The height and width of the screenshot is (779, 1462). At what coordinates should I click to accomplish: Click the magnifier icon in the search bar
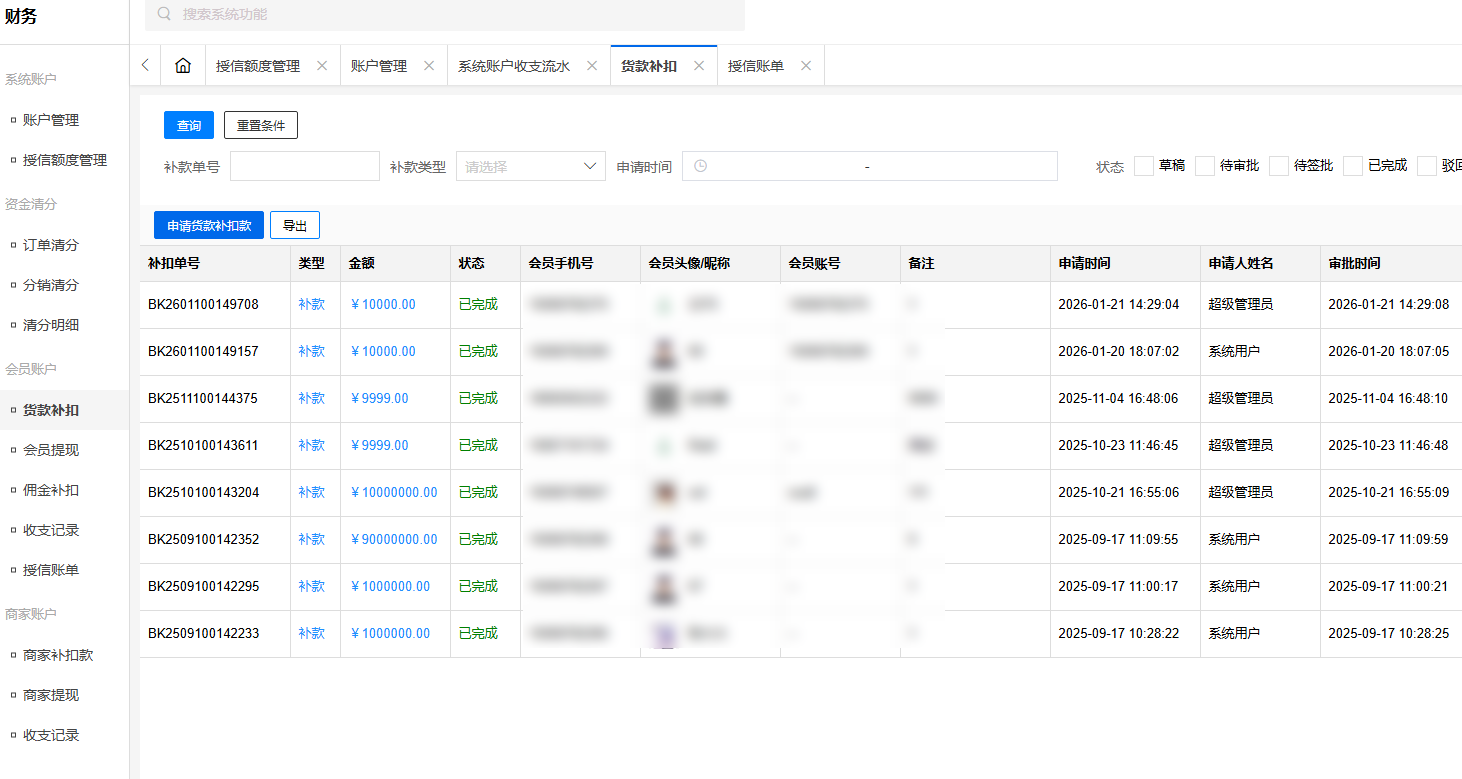[x=163, y=15]
